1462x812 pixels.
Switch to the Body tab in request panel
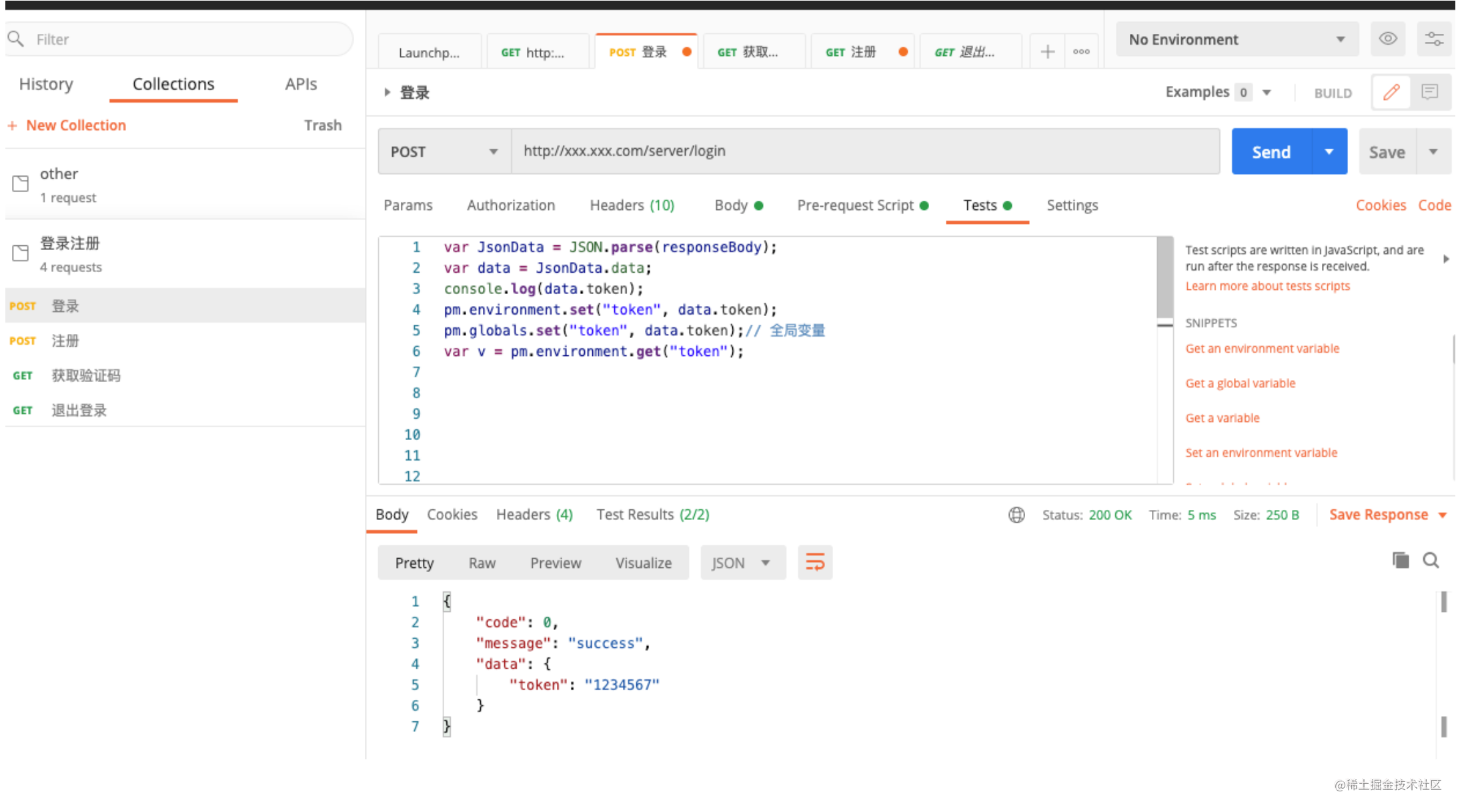point(731,204)
